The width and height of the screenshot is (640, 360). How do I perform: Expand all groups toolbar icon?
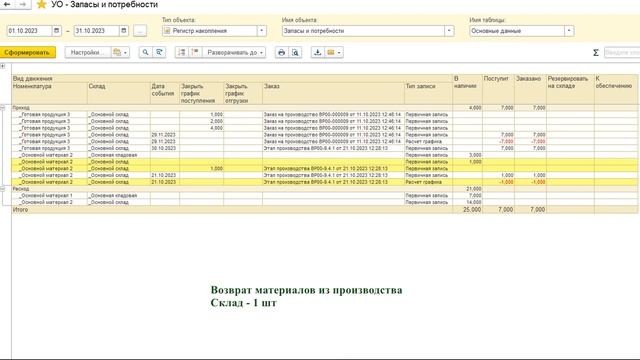pyautogui.click(x=182, y=52)
